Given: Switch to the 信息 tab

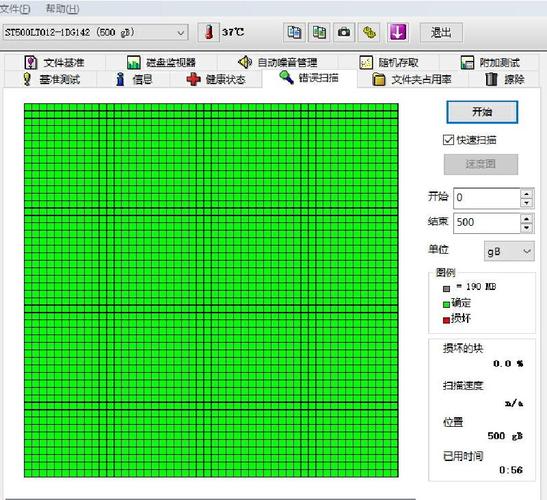Looking at the screenshot, I should pyautogui.click(x=134, y=80).
